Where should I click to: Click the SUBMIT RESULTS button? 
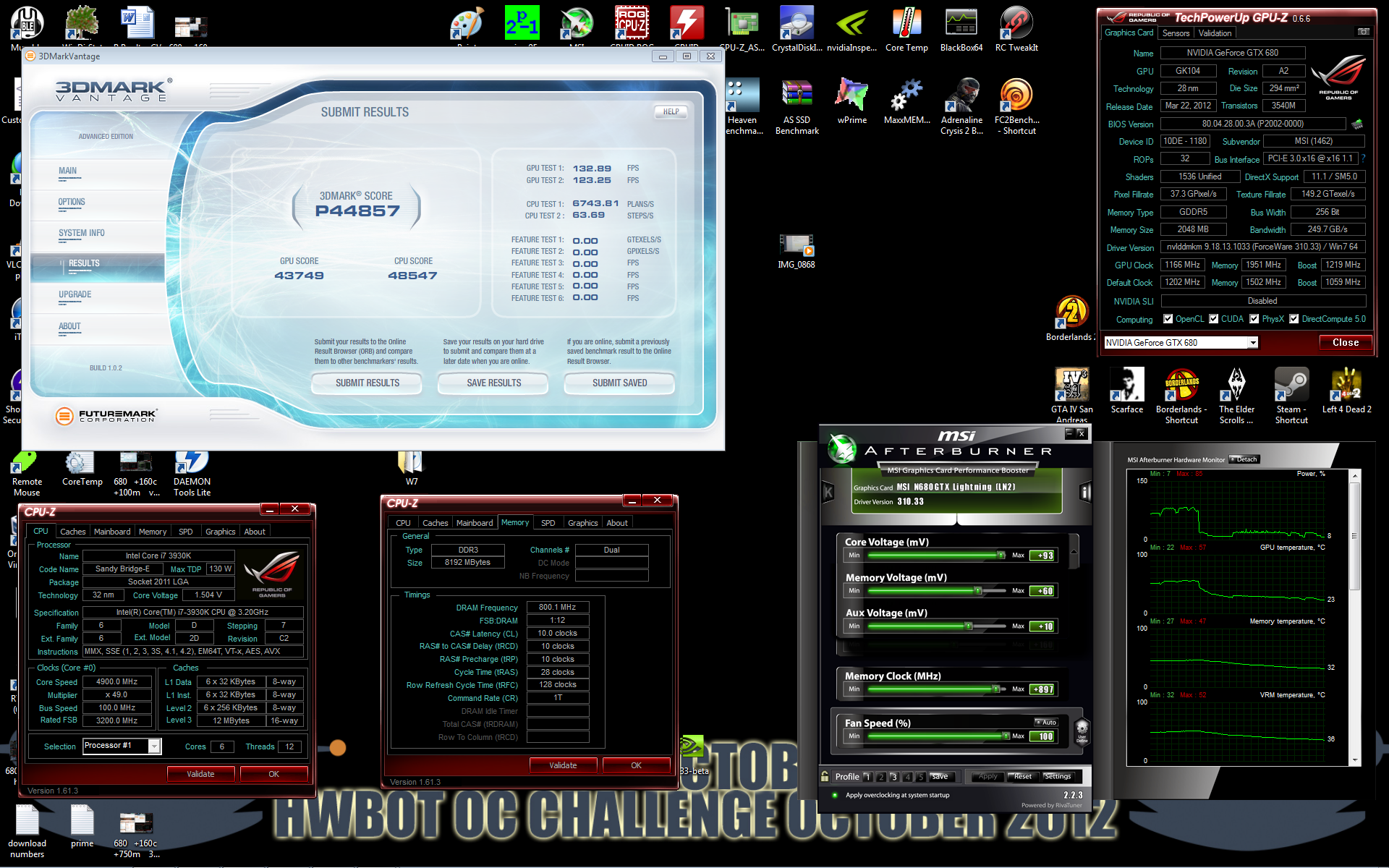click(367, 383)
